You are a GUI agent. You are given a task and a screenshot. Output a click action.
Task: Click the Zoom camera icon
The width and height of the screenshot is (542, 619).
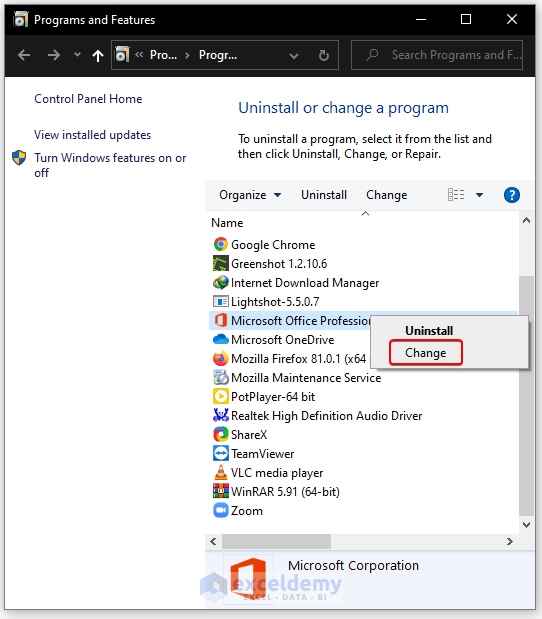click(221, 510)
